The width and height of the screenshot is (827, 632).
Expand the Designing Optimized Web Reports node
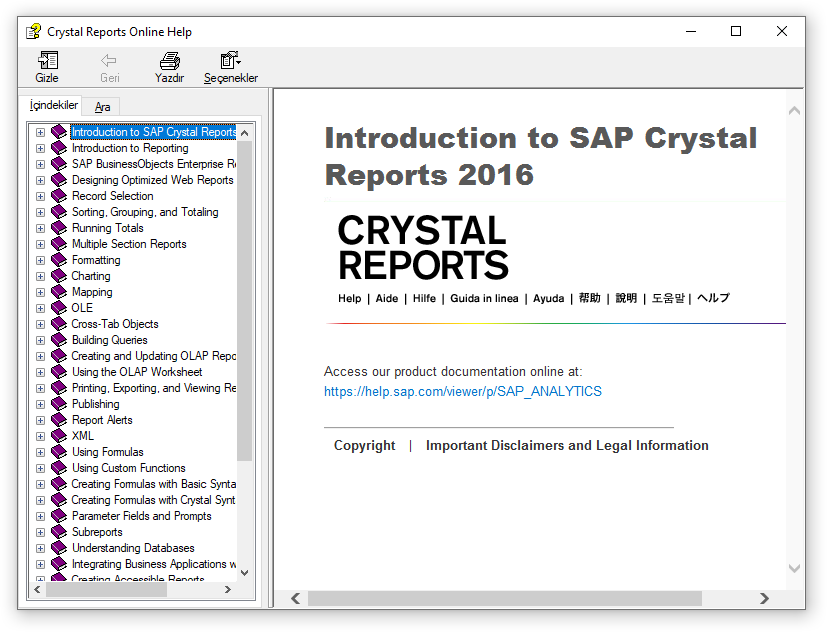[40, 180]
